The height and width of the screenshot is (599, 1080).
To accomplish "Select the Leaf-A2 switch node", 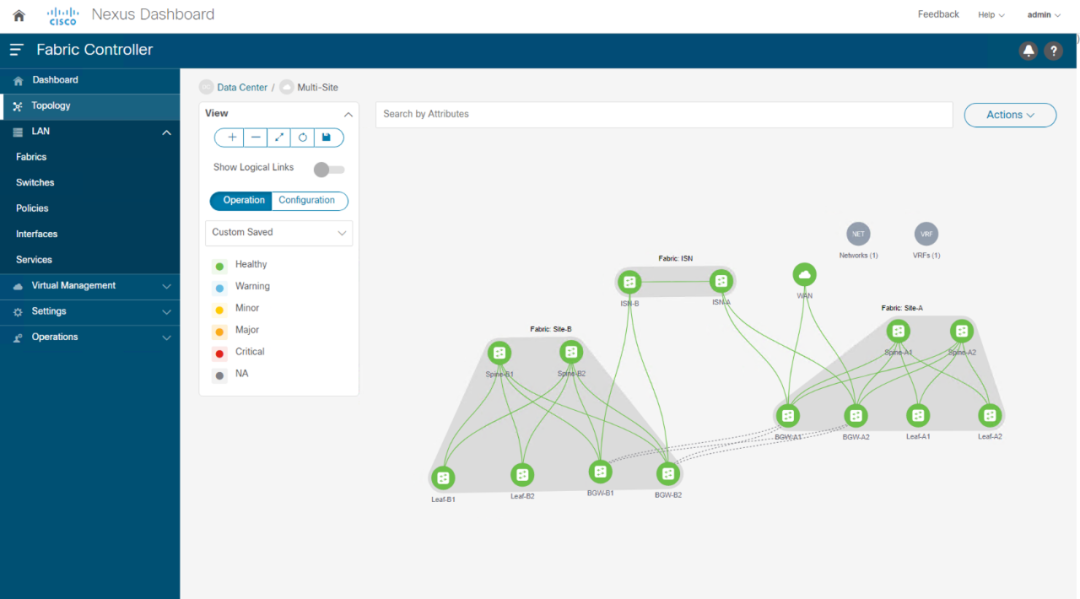I will [990, 415].
